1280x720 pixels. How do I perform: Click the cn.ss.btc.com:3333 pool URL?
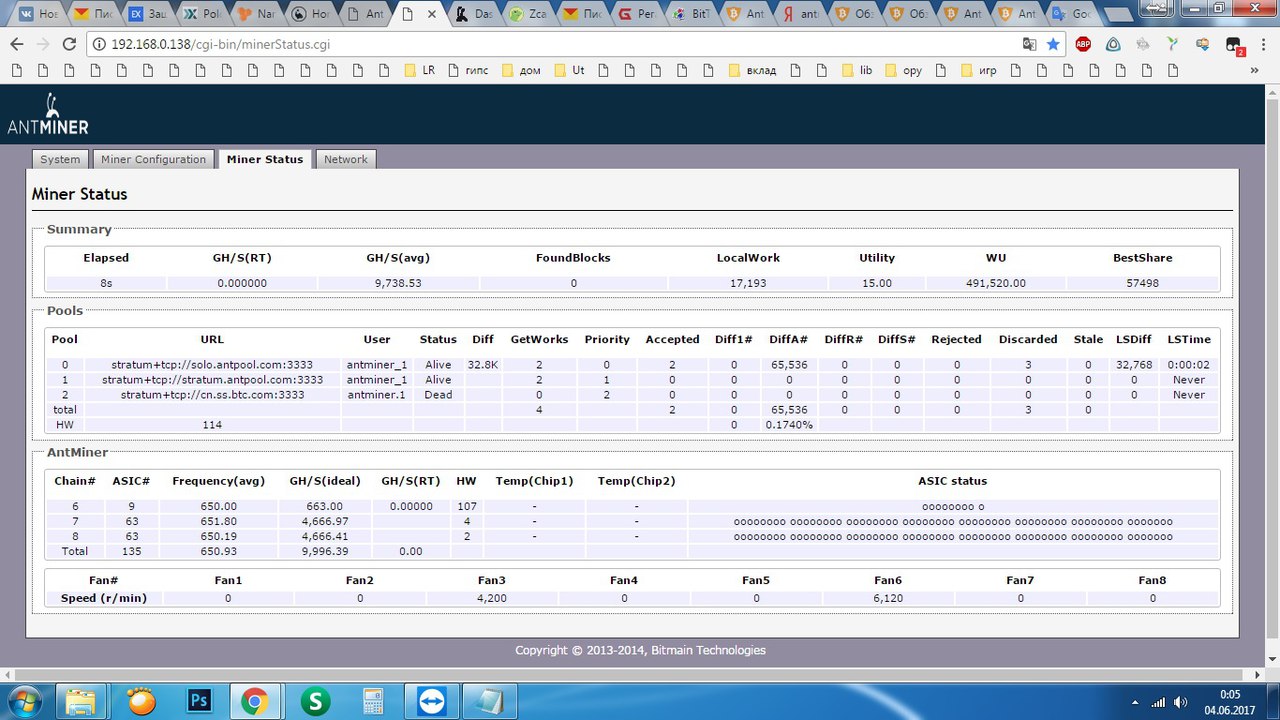[x=212, y=395]
